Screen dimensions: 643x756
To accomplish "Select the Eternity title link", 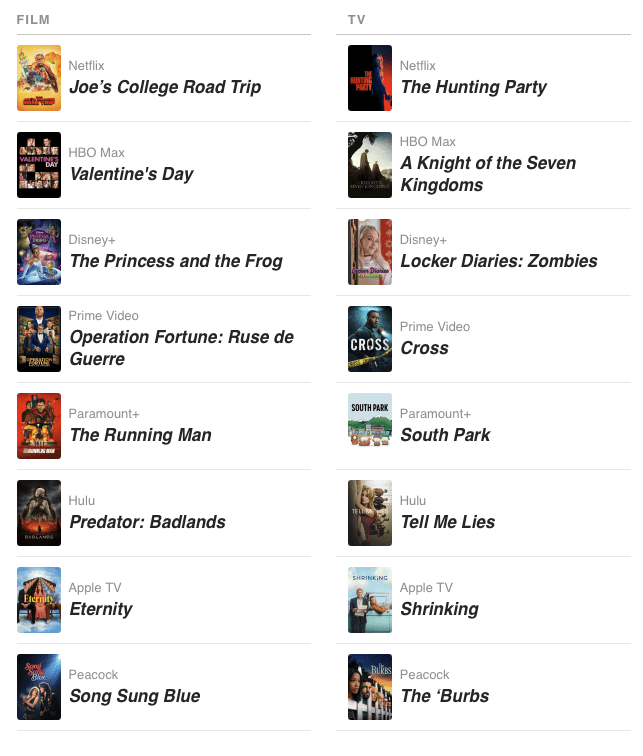I will [100, 609].
